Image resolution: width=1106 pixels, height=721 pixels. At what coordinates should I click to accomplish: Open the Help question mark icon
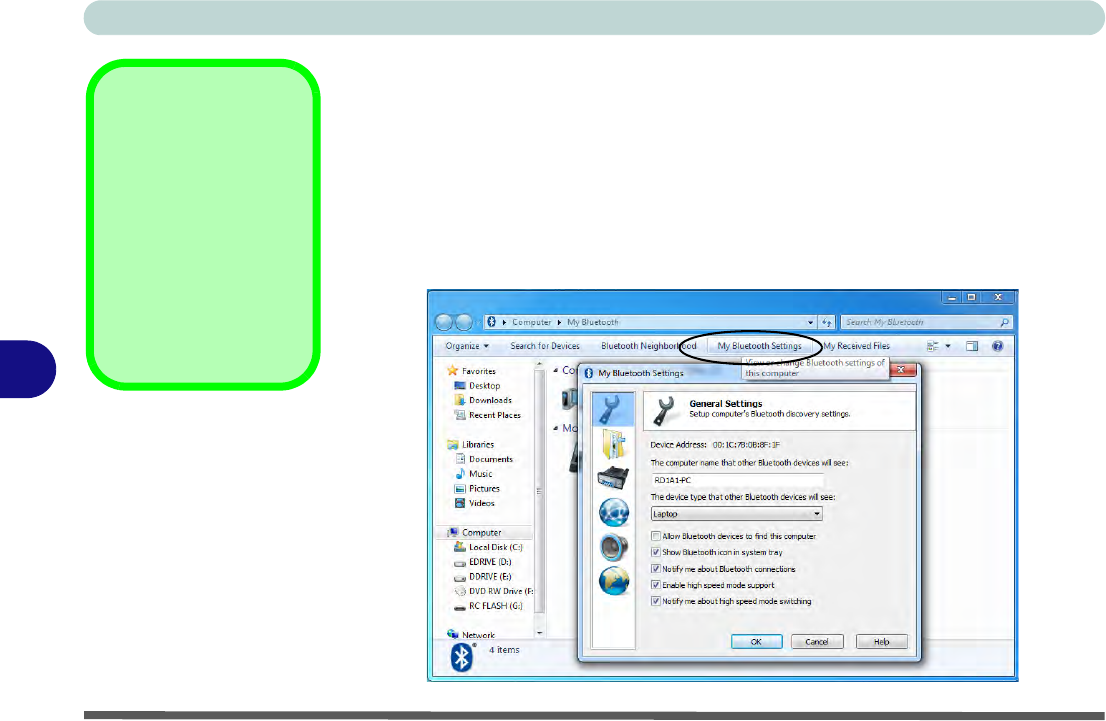pos(997,346)
